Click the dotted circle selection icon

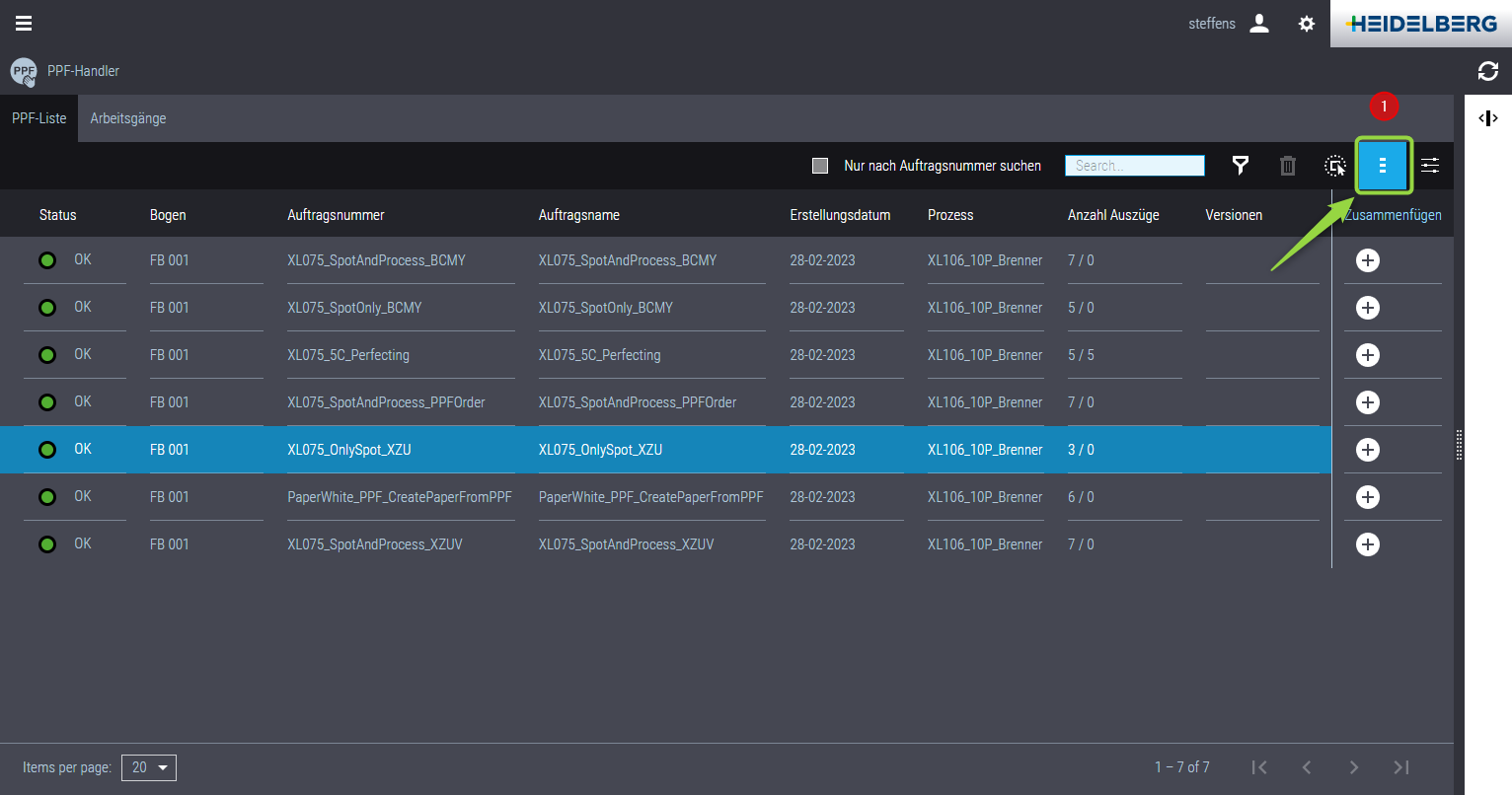1335,166
